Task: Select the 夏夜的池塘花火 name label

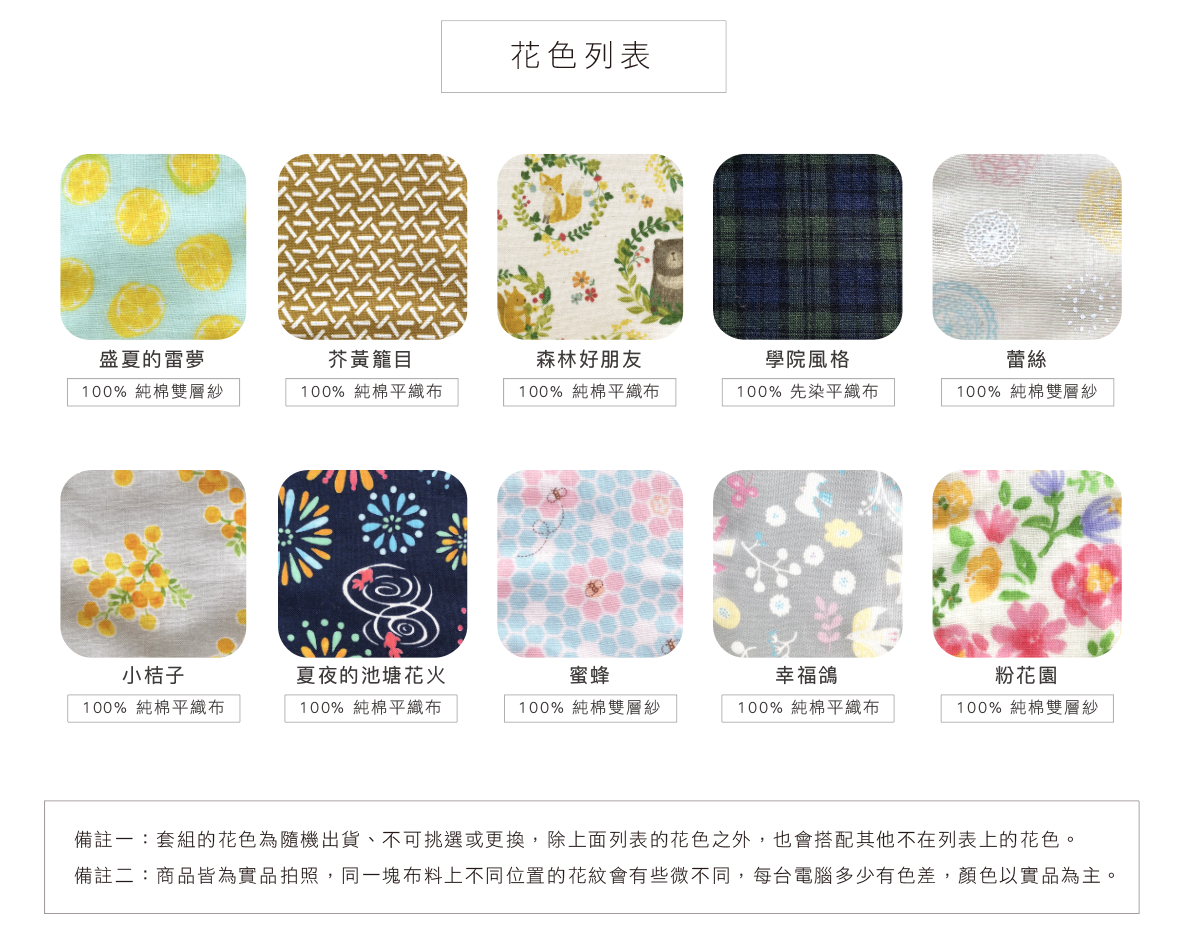Action: pyautogui.click(x=371, y=675)
